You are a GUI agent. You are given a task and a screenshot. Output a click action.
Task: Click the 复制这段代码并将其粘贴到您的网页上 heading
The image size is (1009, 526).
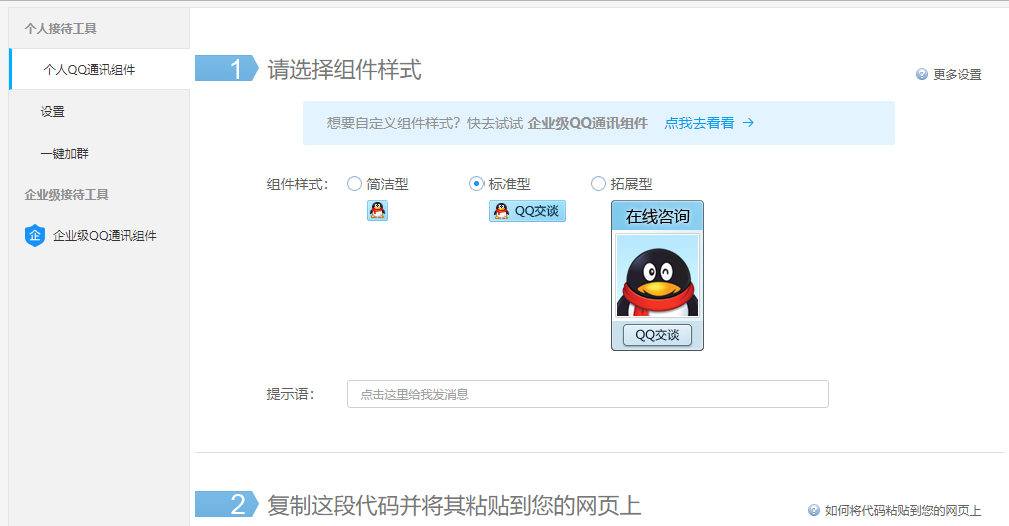coord(454,505)
